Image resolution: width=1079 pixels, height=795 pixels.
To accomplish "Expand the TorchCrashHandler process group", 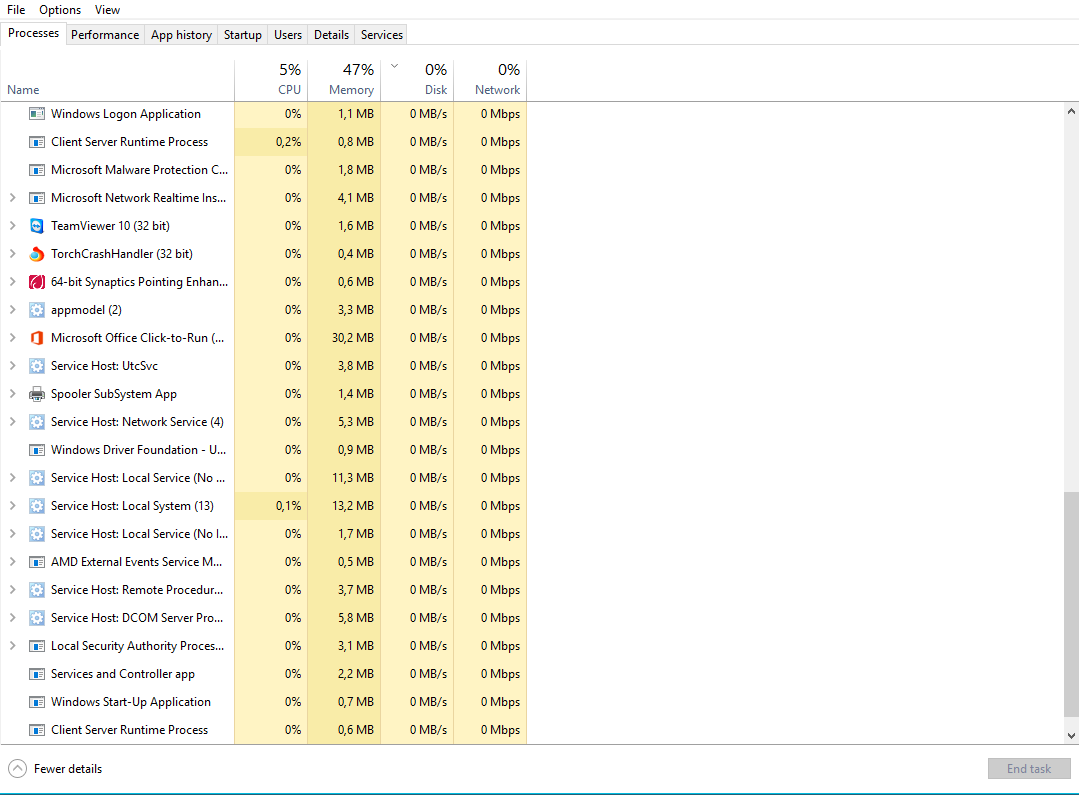I will pos(12,254).
